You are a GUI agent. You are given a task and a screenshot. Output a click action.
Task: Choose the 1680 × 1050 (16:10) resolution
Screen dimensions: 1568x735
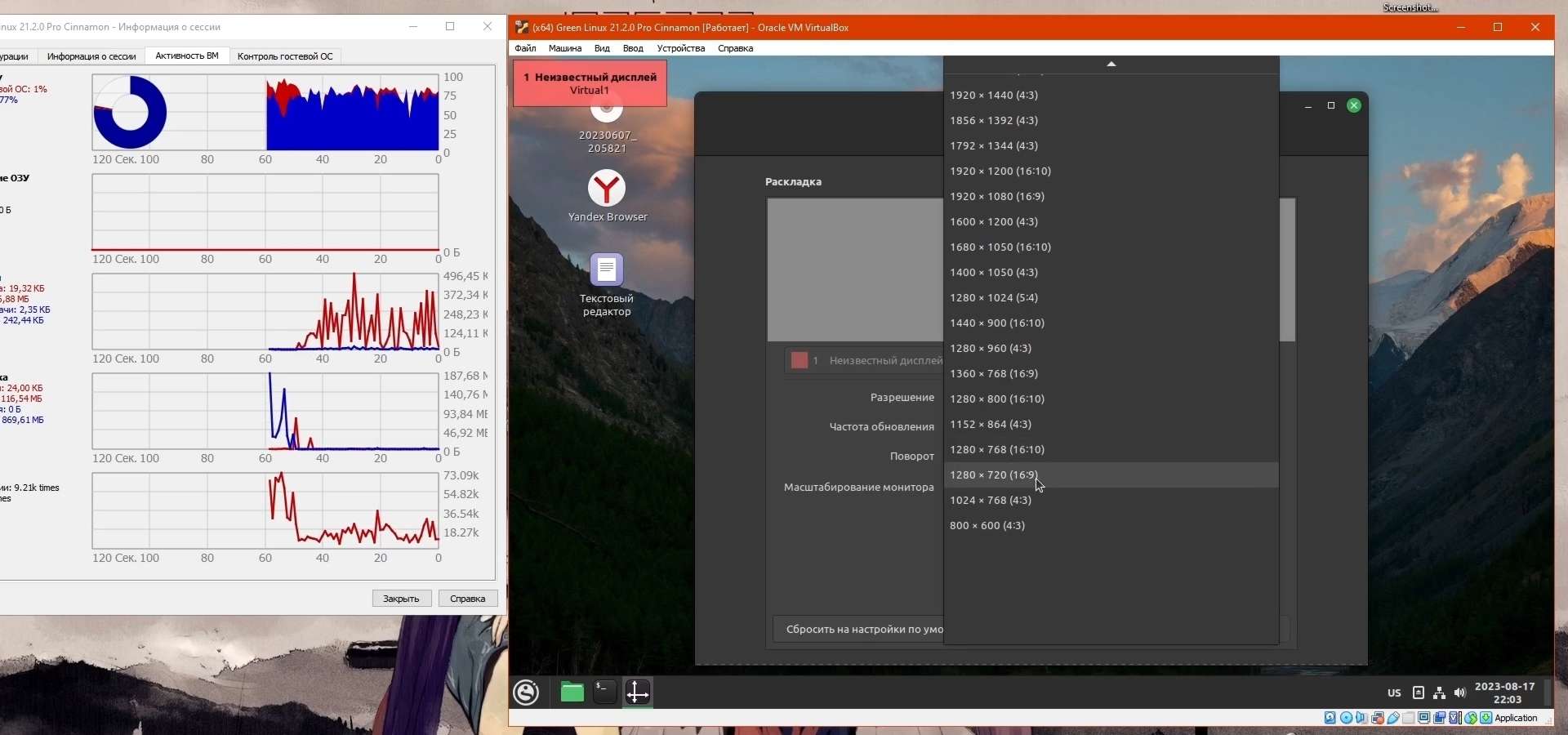pos(1111,247)
